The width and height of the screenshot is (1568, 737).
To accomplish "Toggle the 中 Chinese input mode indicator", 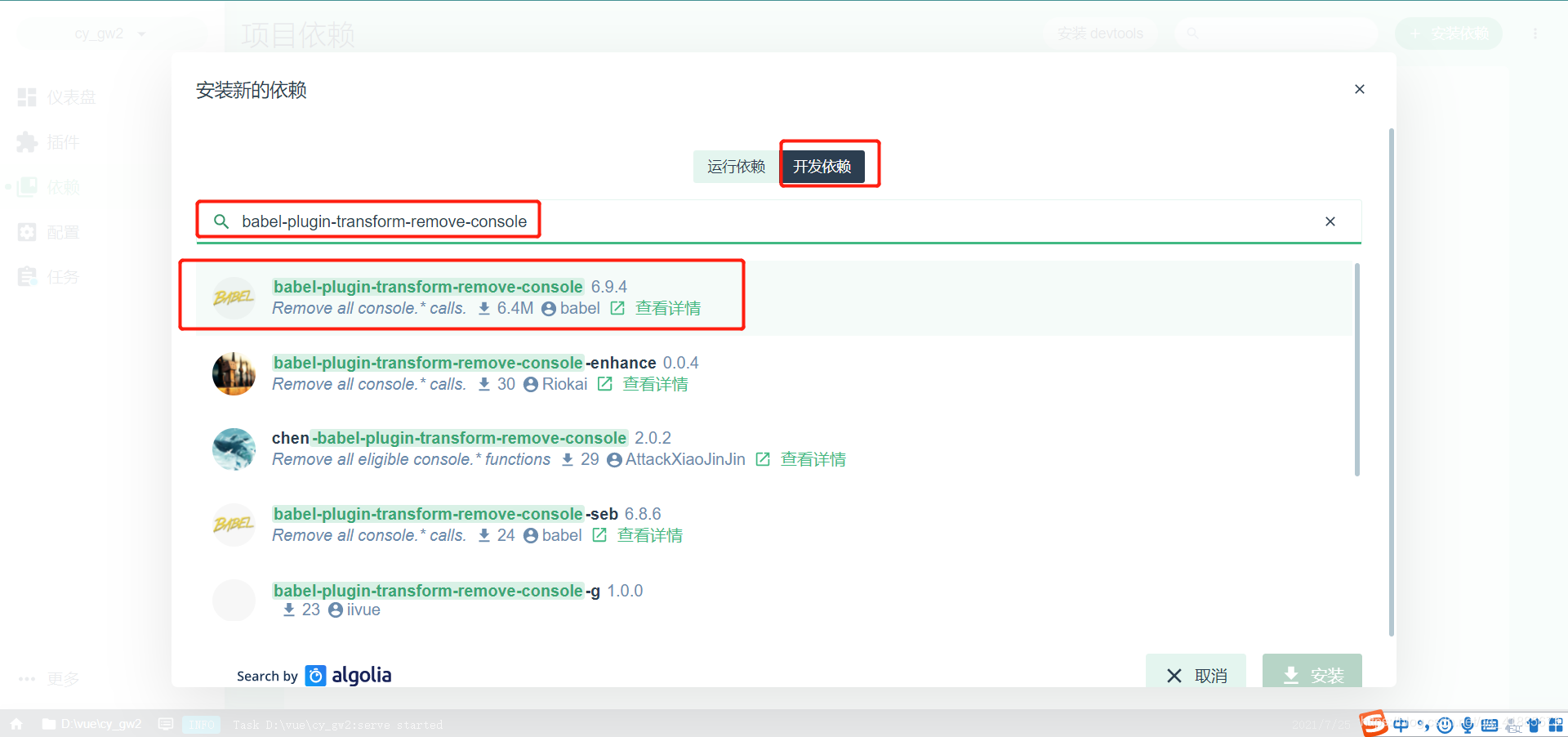I will point(1401,725).
